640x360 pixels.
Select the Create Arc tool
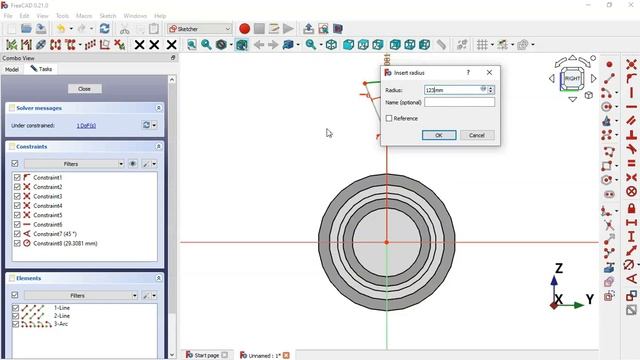tap(607, 93)
